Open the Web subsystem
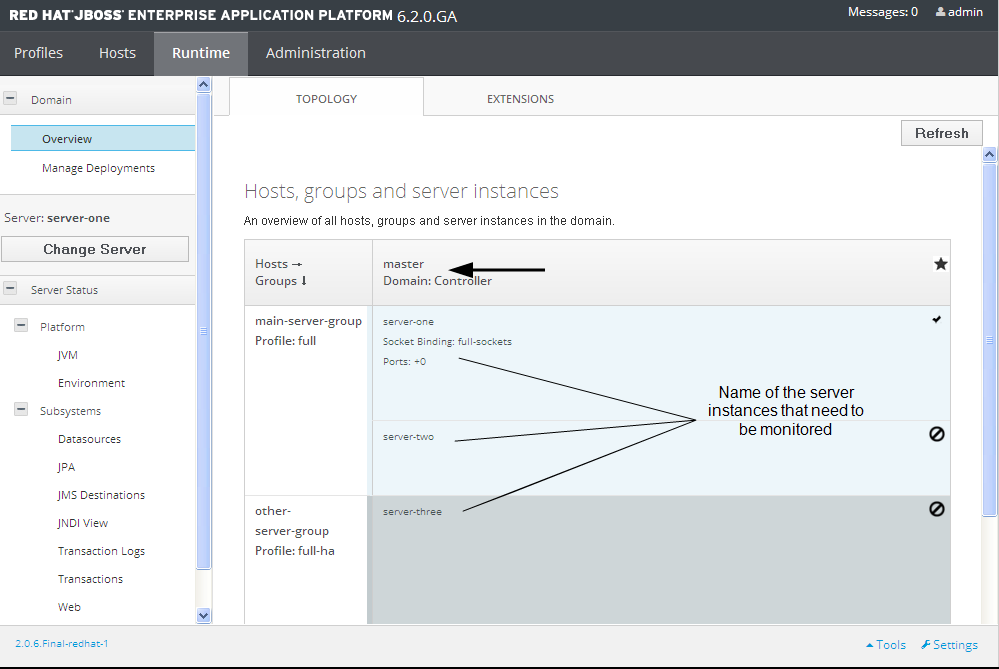Viewport: 999px width, 669px height. (69, 607)
